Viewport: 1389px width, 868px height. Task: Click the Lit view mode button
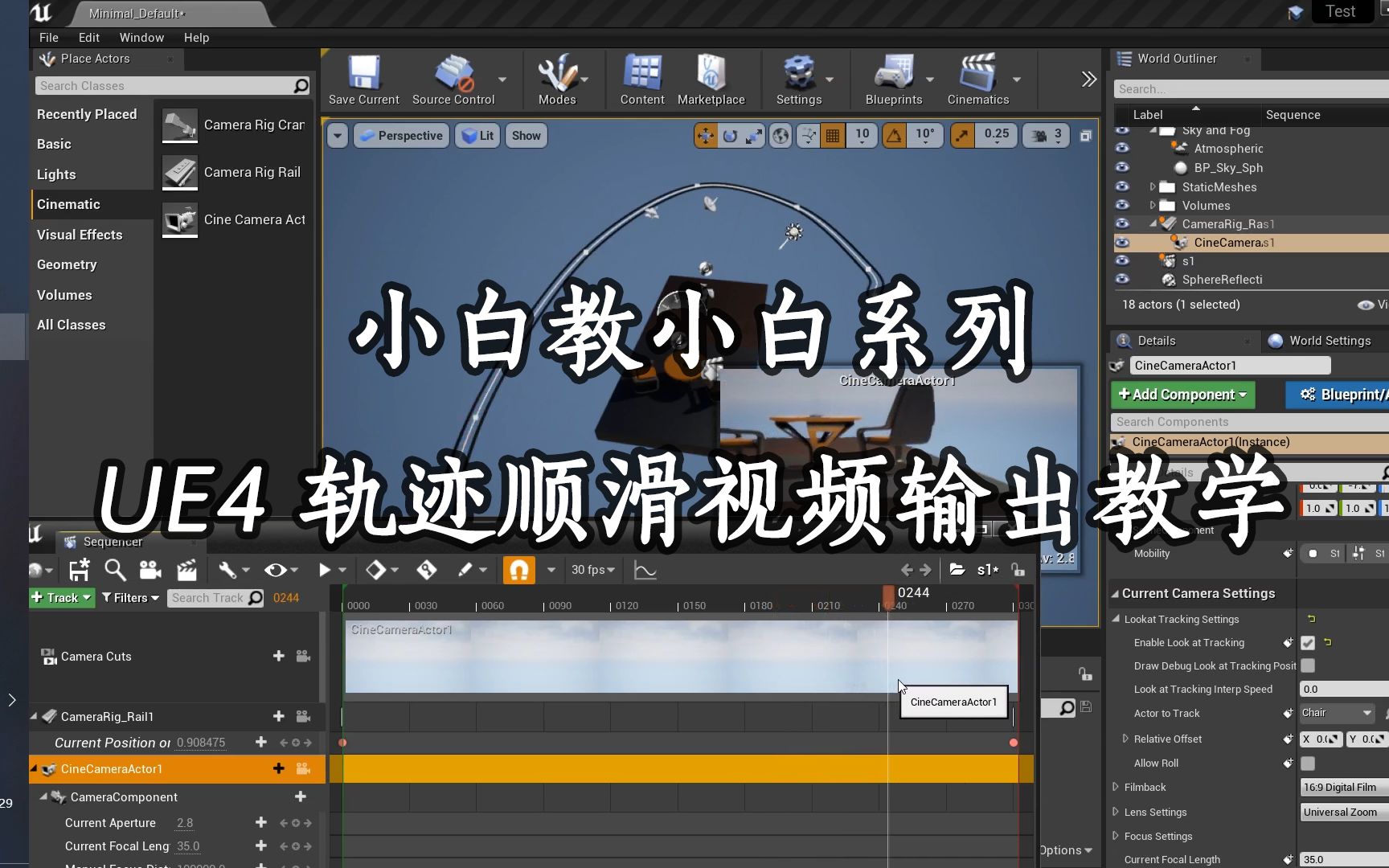[477, 136]
